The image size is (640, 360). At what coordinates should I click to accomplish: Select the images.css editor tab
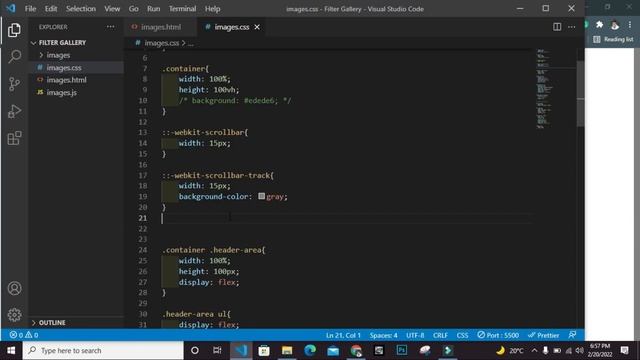tap(231, 27)
